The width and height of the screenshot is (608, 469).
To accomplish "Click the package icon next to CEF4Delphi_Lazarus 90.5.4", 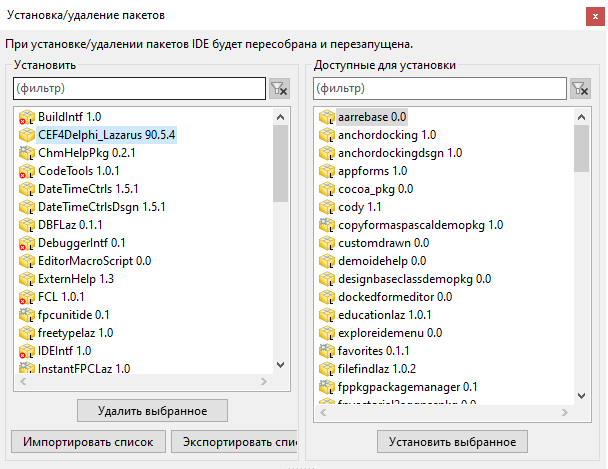I will coord(27,135).
